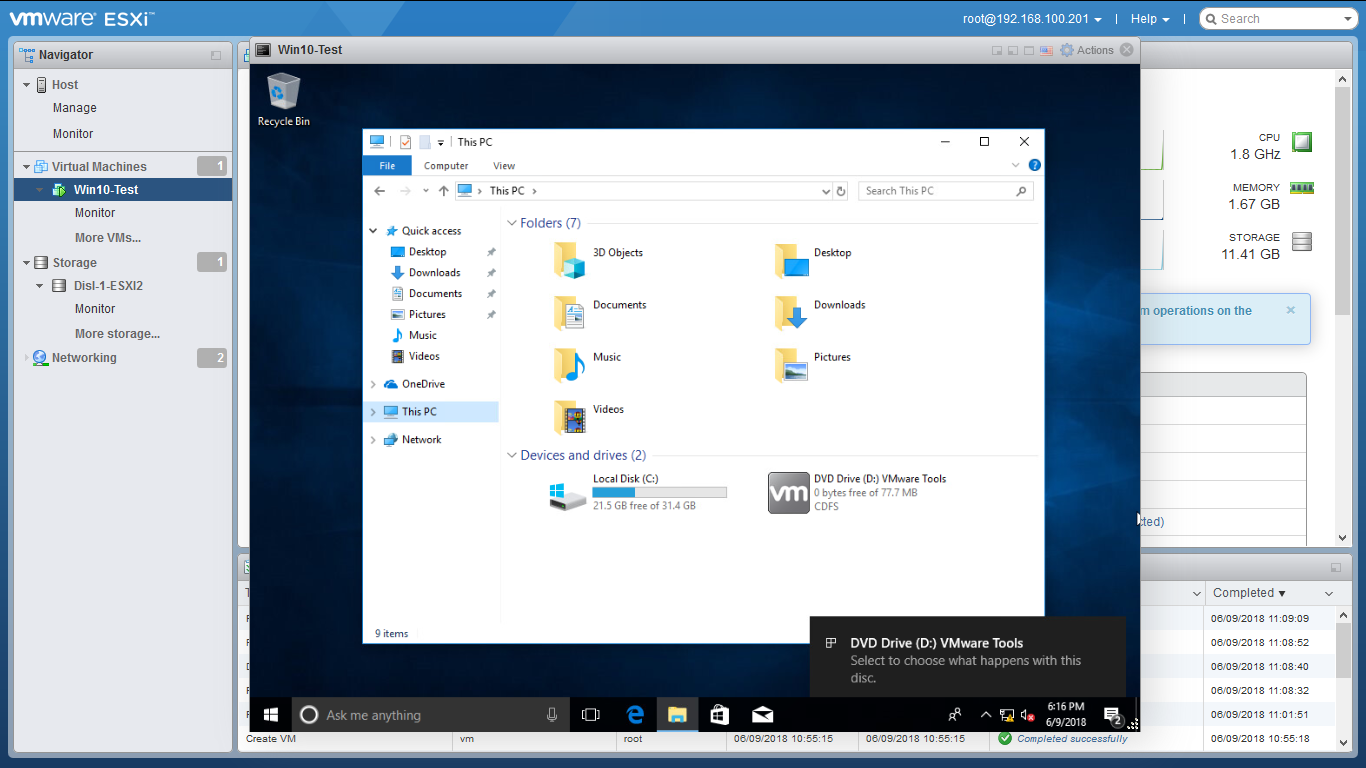This screenshot has width=1366, height=768.
Task: Click the Microsoft Edge taskbar icon
Action: pyautogui.click(x=635, y=714)
